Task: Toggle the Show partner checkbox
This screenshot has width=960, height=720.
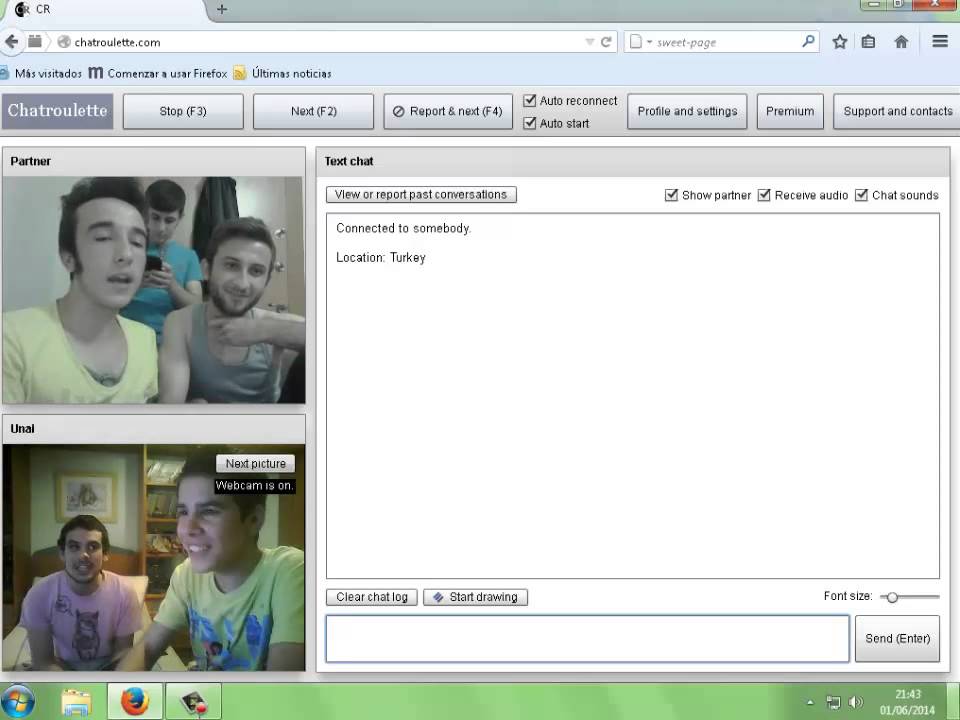Action: pos(671,195)
